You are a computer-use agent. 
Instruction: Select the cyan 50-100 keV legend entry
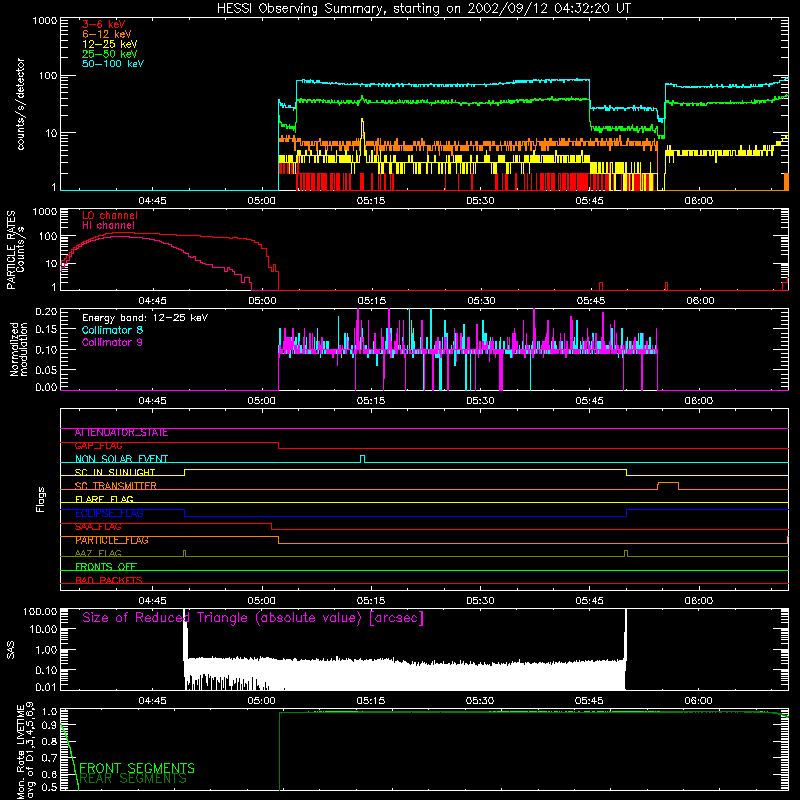[113, 64]
